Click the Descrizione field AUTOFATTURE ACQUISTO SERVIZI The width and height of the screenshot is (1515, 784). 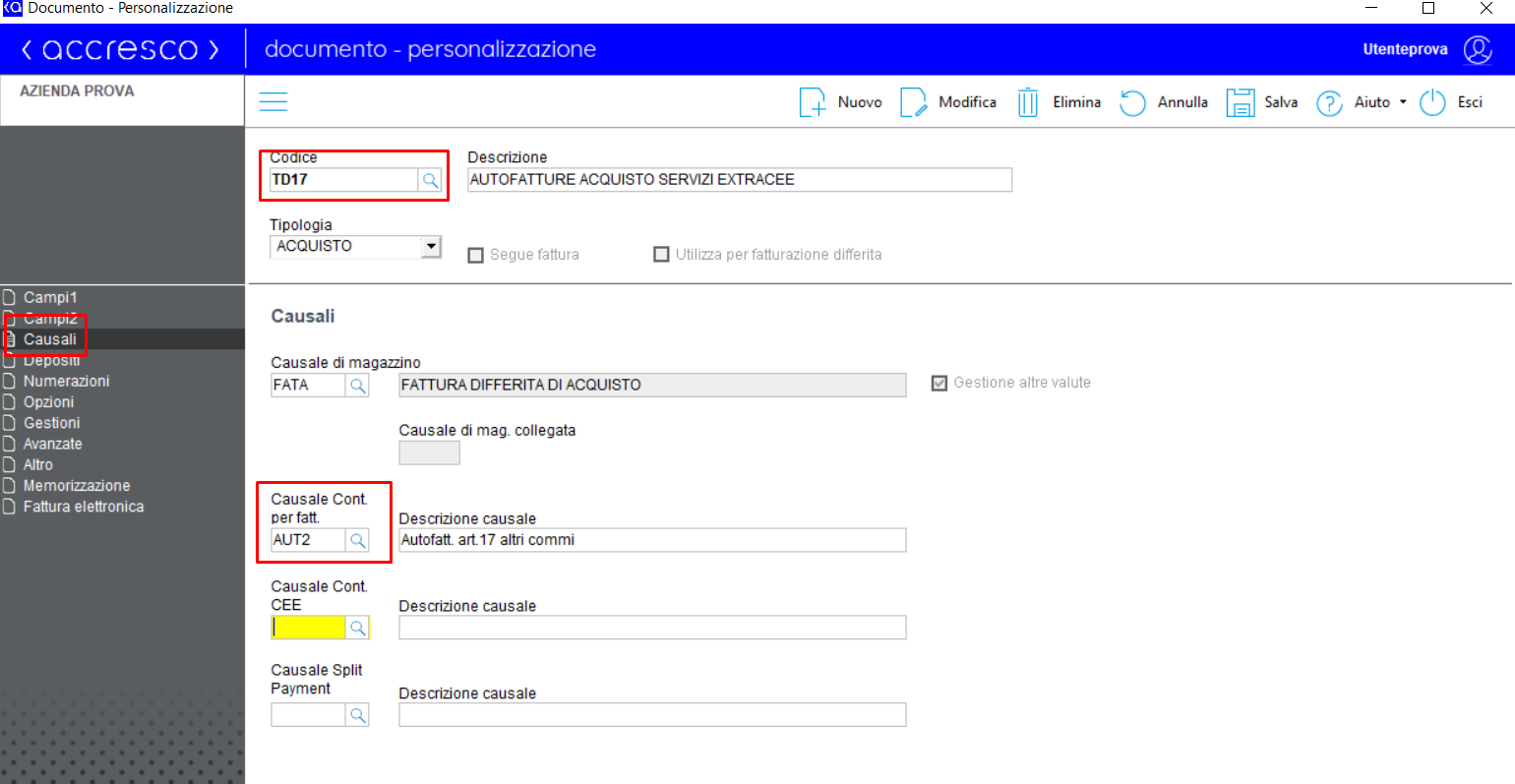740,180
